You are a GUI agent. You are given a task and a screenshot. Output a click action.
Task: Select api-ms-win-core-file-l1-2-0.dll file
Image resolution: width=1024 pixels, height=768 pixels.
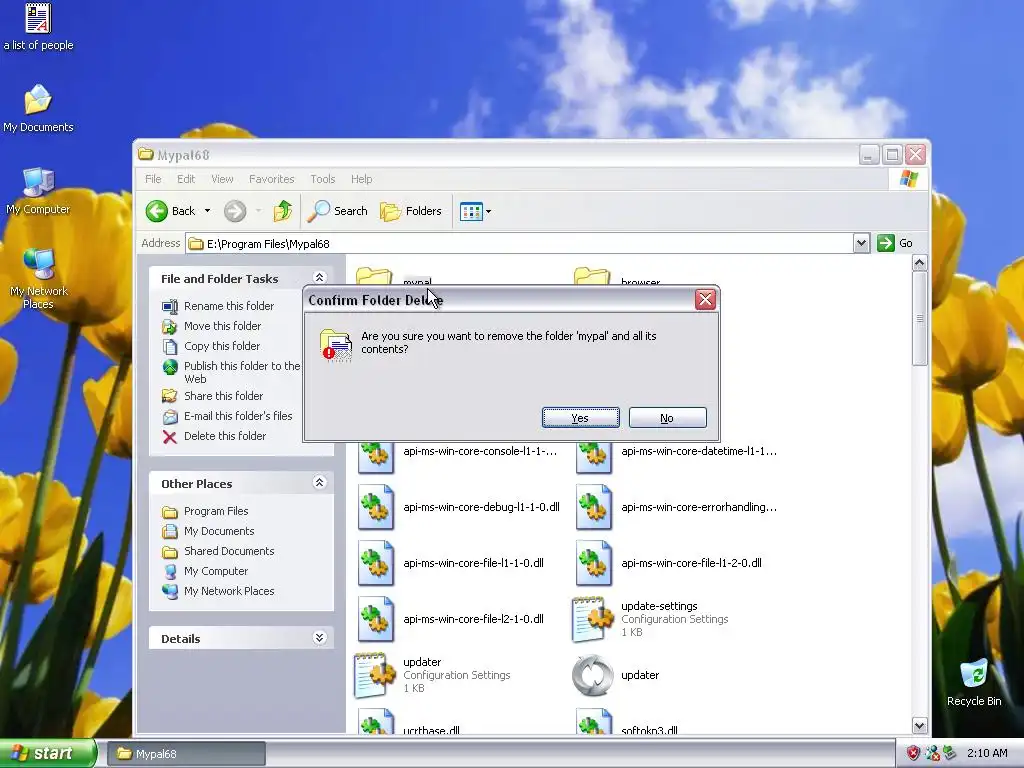tap(668, 563)
